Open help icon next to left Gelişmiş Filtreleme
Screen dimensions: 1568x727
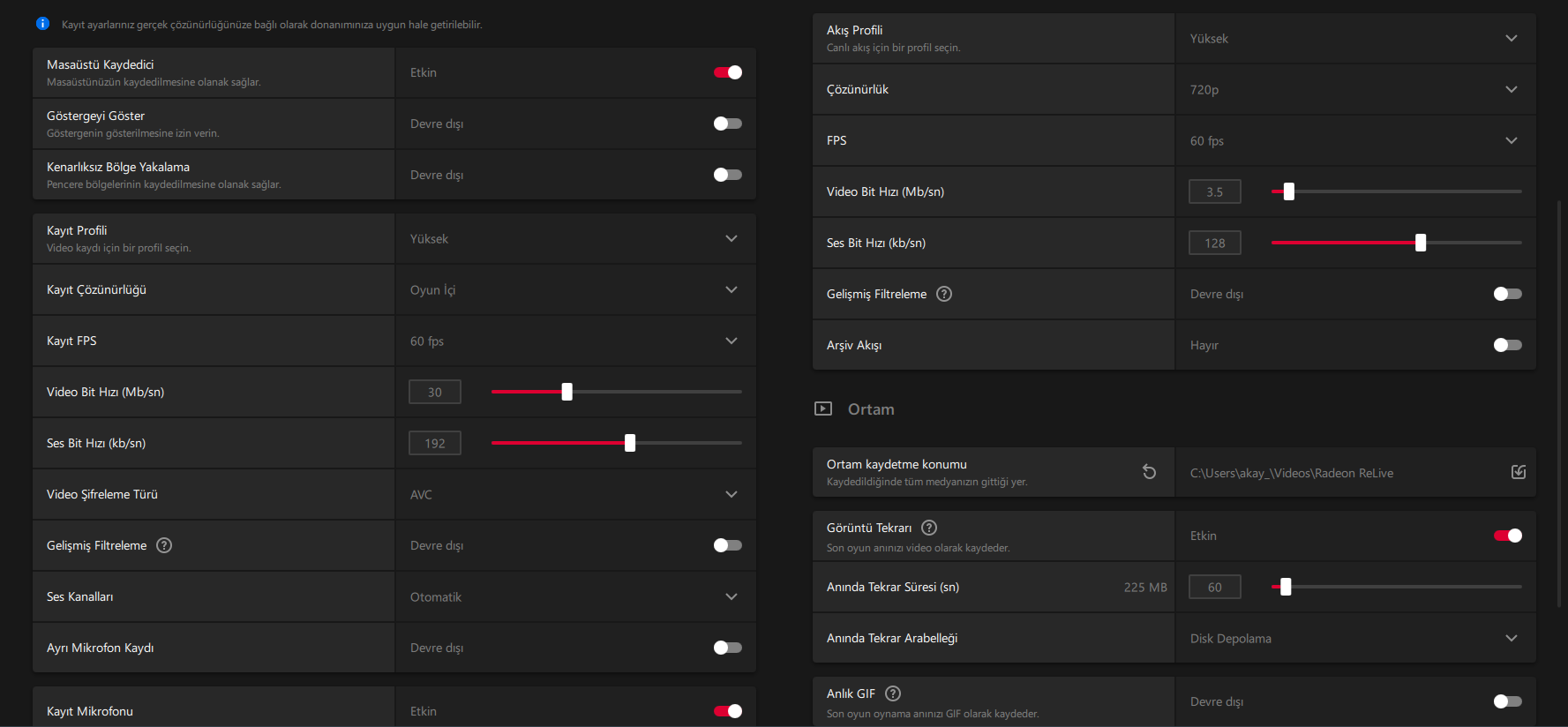click(164, 545)
